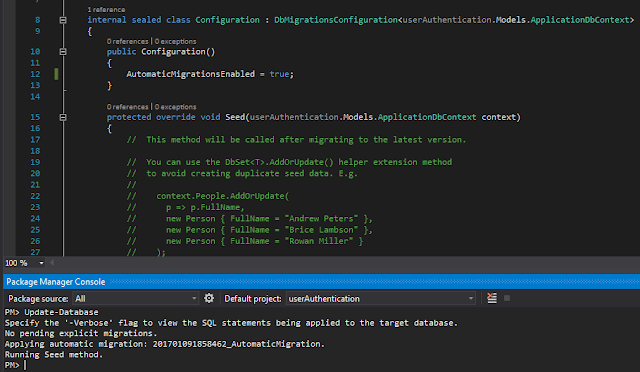Viewport: 640px width, 372px height.
Task: Click the 'Specify the -Verbose flag' console line
Action: [231, 323]
